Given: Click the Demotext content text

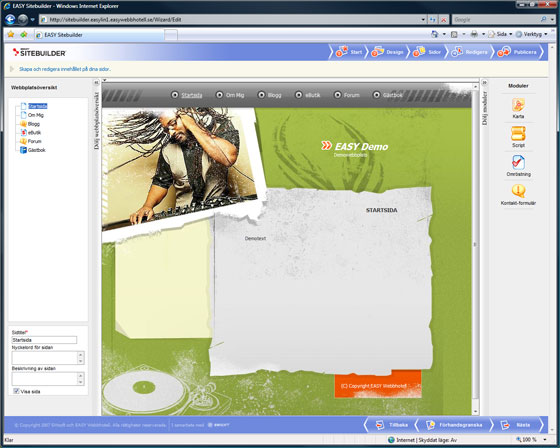Looking at the screenshot, I should 255,238.
